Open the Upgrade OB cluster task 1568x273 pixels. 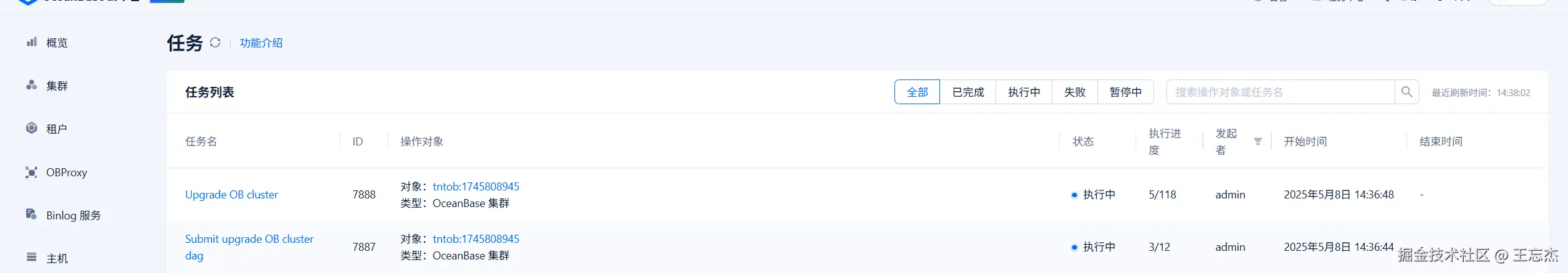tap(231, 195)
